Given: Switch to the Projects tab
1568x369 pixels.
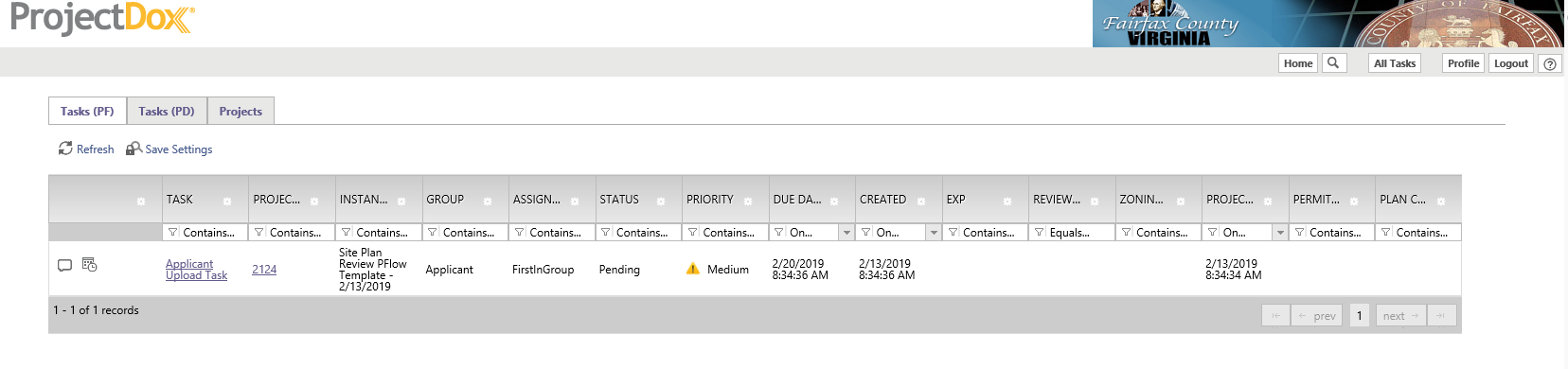Looking at the screenshot, I should tap(241, 111).
